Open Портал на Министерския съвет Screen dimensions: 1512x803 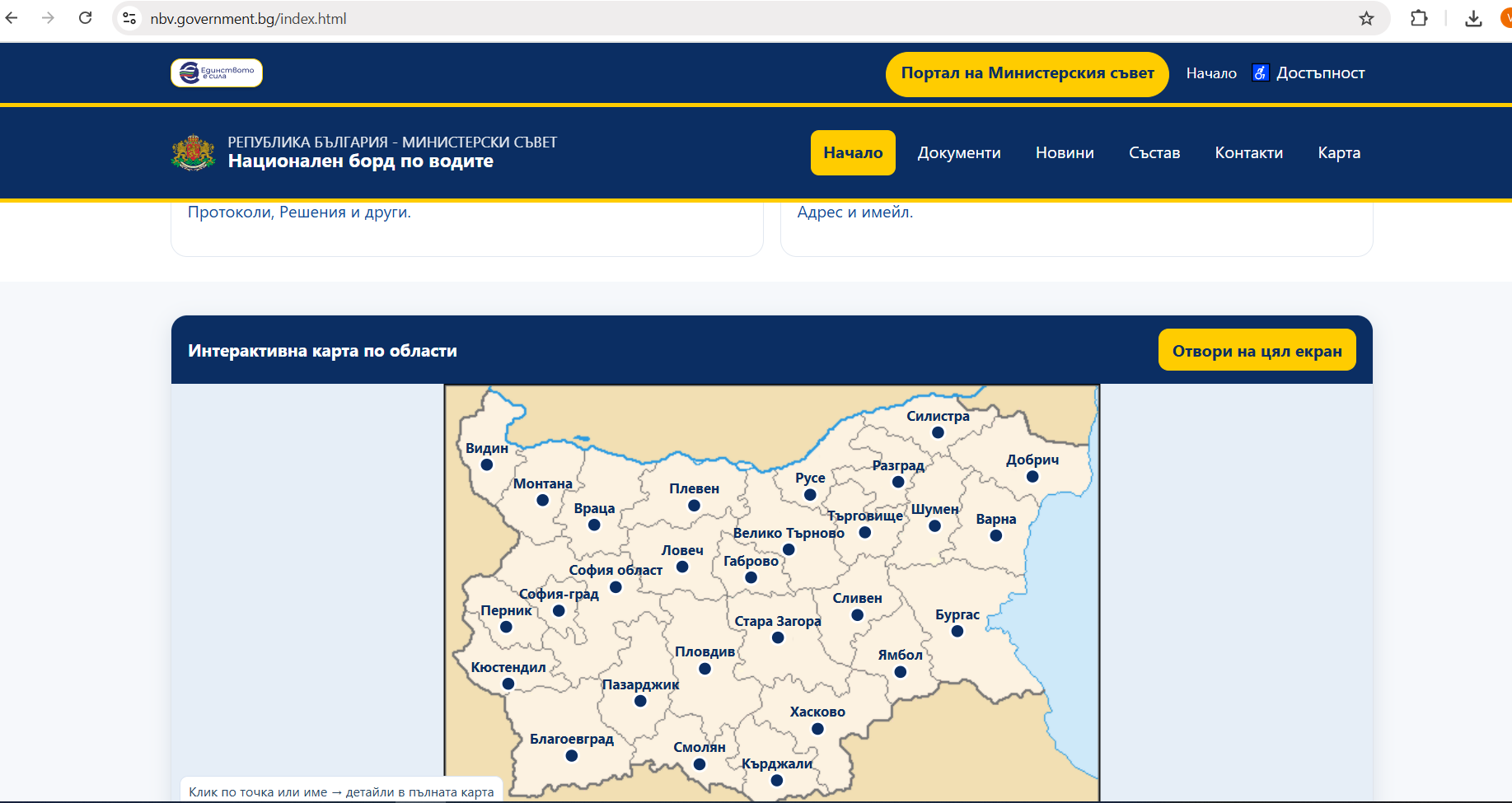point(1027,73)
